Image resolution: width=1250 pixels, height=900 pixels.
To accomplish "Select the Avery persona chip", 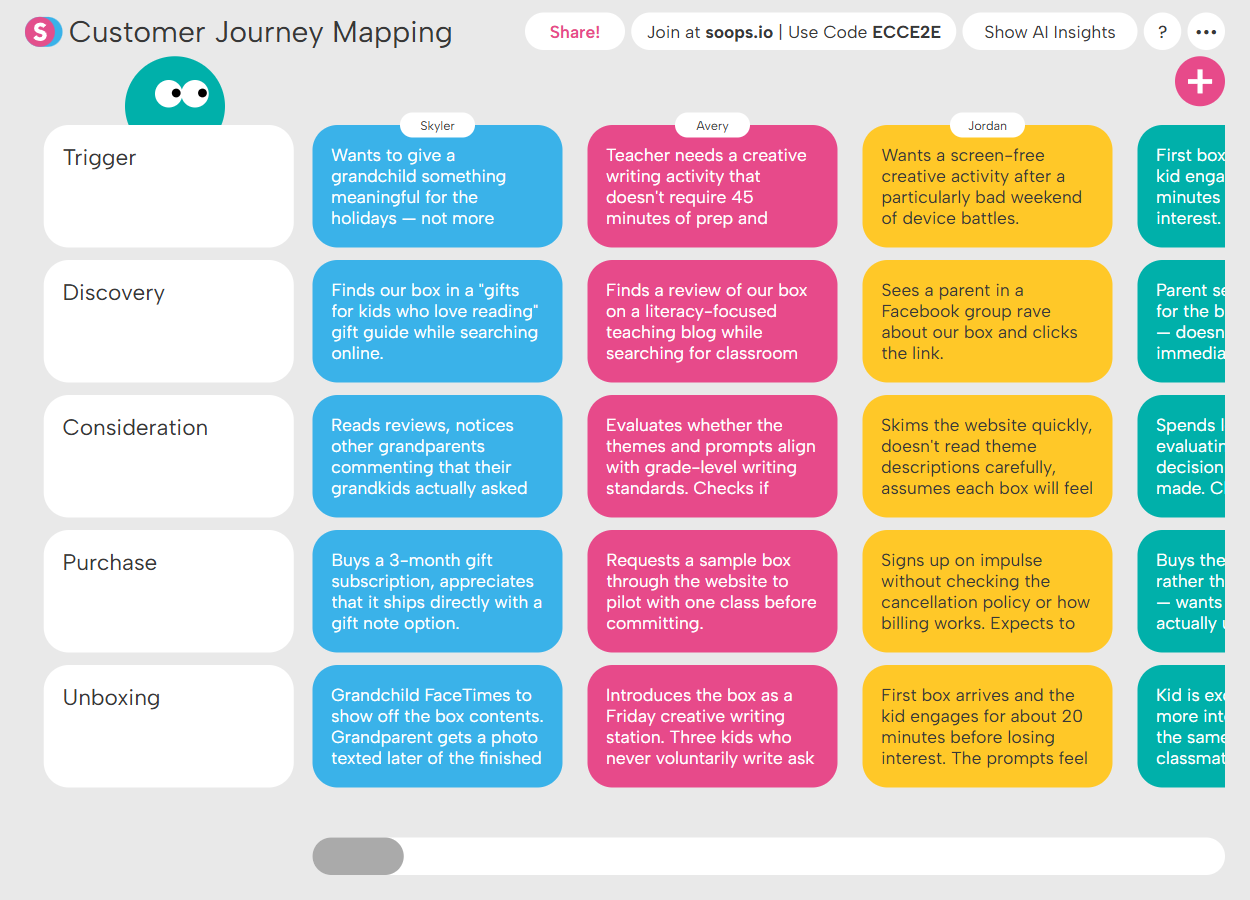I will [x=712, y=125].
